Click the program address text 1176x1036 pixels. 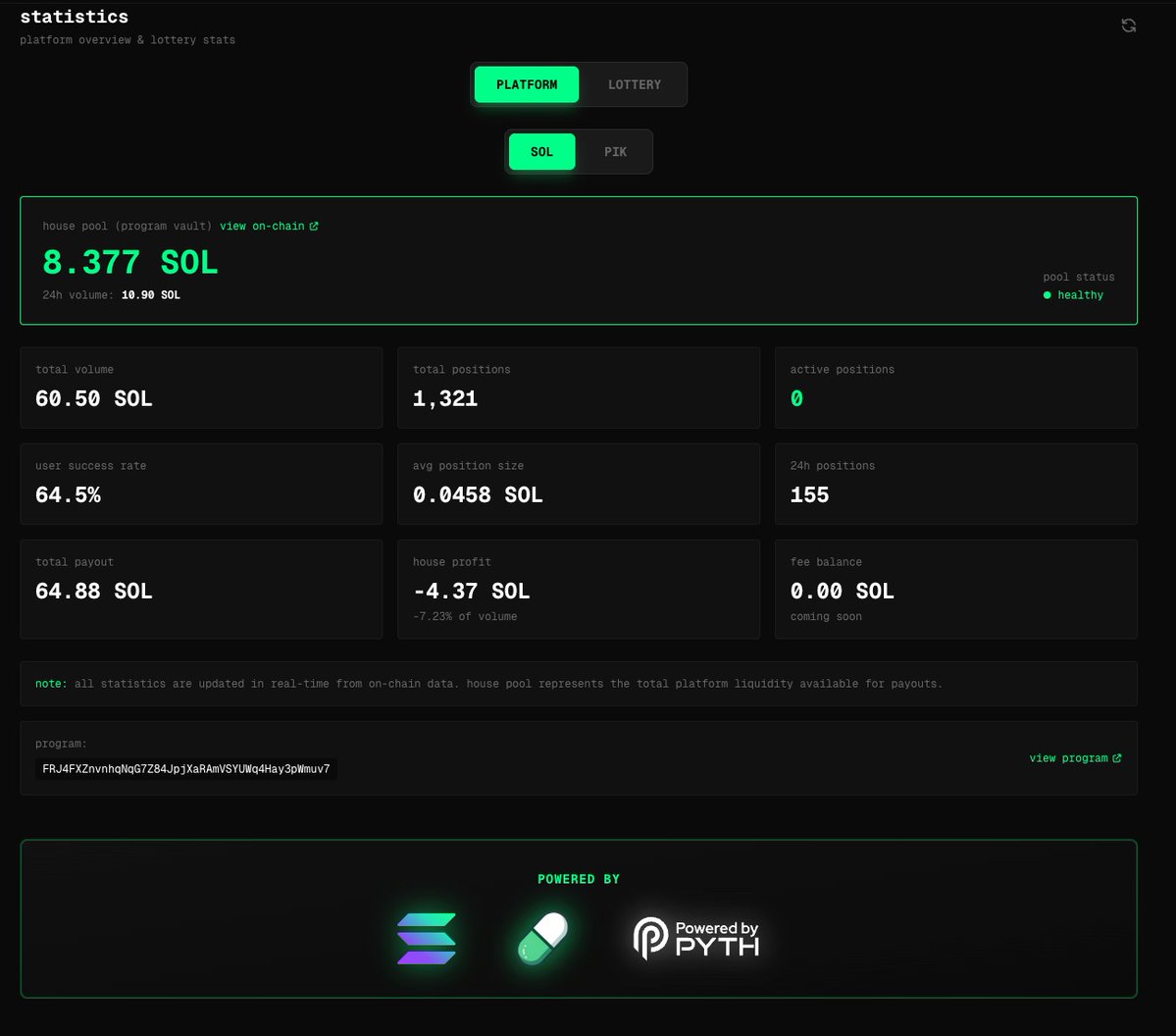coord(186,769)
